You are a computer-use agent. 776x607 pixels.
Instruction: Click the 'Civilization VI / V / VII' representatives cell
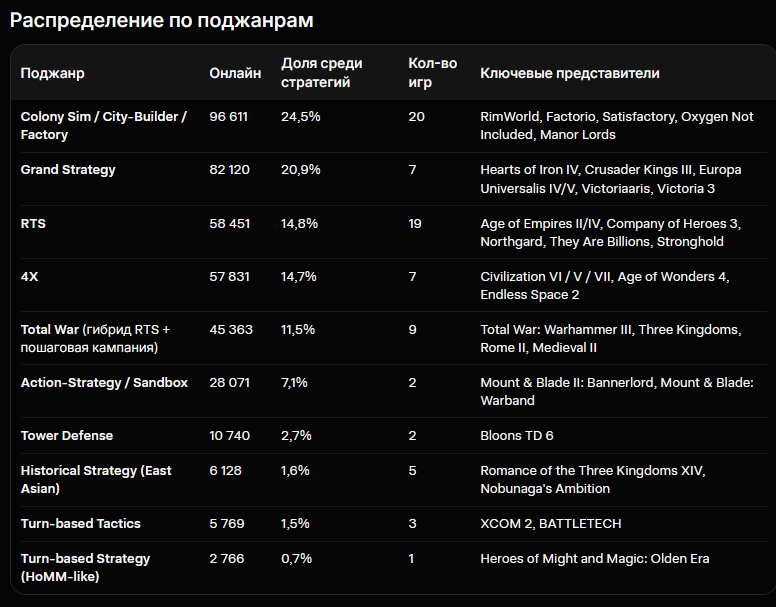pyautogui.click(x=604, y=285)
